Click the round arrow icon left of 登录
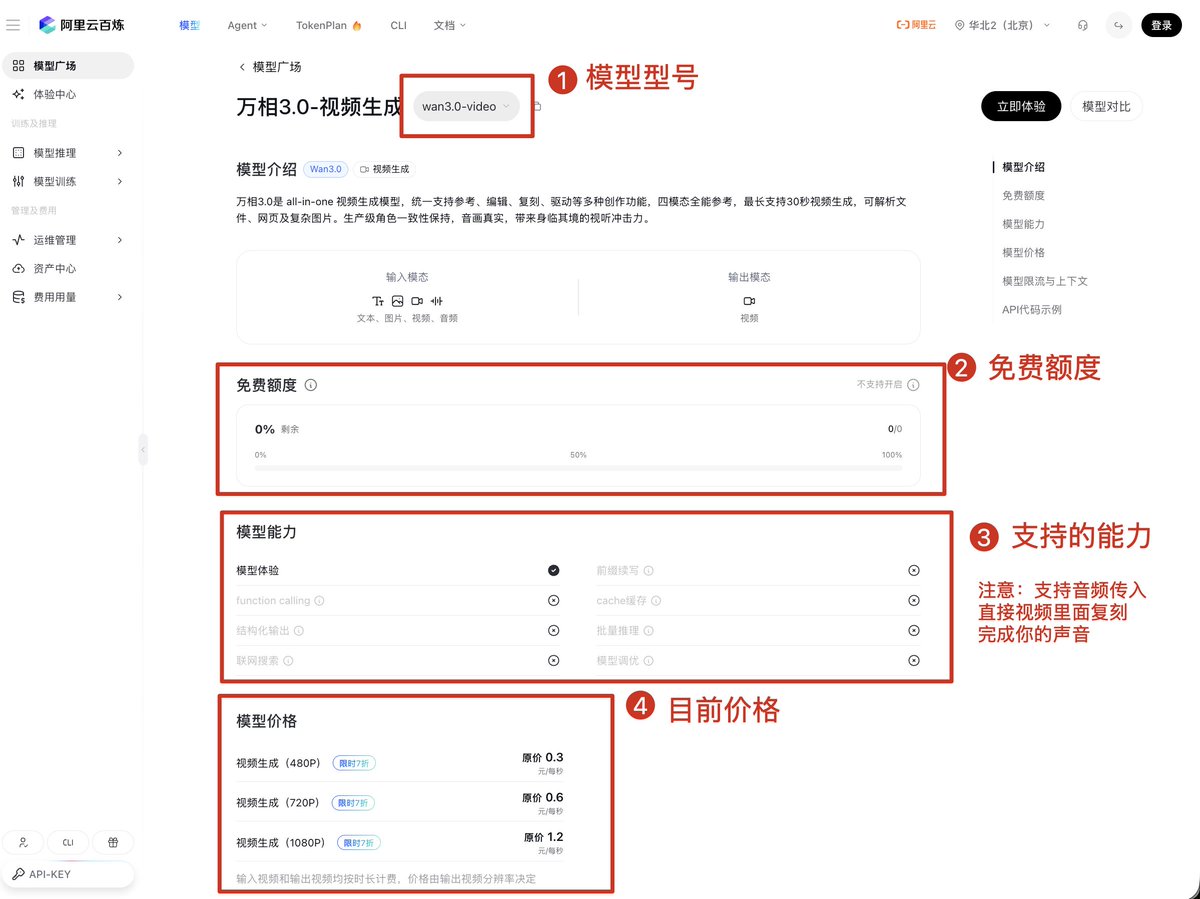This screenshot has width=1200, height=899. click(1118, 25)
